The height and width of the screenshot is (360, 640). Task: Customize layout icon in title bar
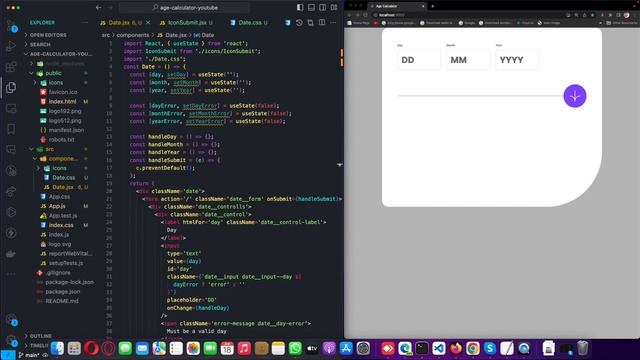click(x=334, y=7)
